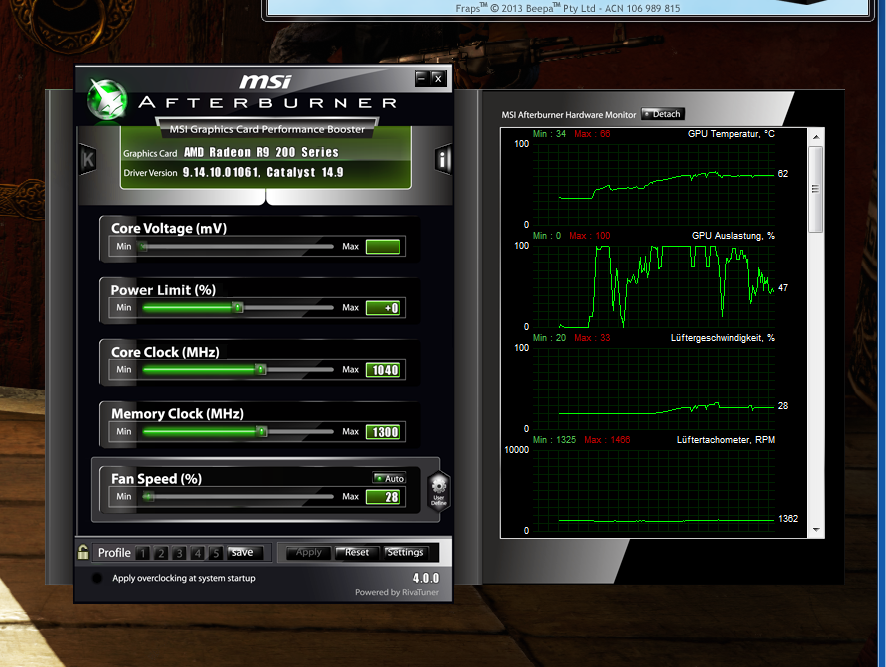Click the MSI Afterburner jet logo icon
The width and height of the screenshot is (886, 667).
coord(107,99)
